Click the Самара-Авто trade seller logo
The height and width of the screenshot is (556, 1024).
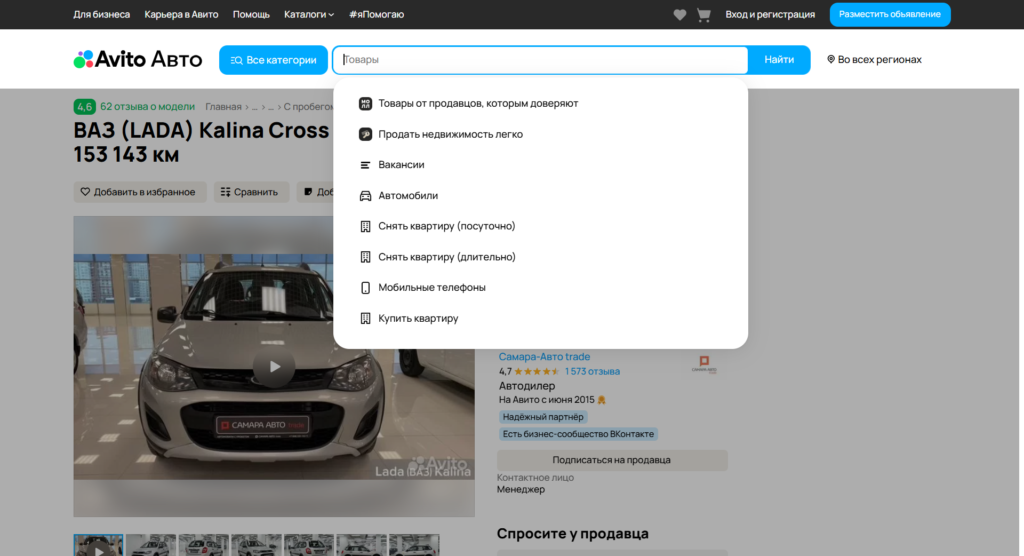[704, 364]
